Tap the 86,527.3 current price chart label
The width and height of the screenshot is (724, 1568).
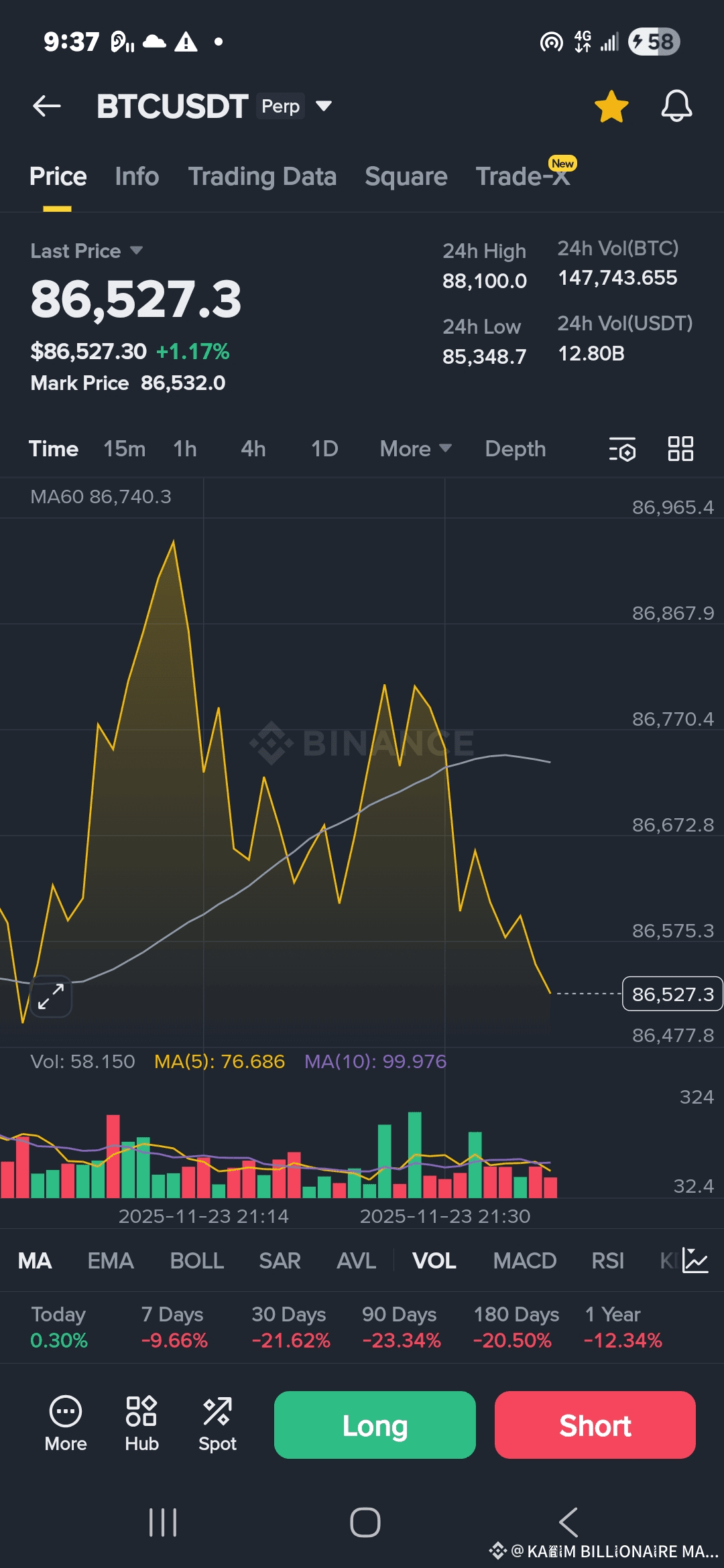pyautogui.click(x=672, y=994)
